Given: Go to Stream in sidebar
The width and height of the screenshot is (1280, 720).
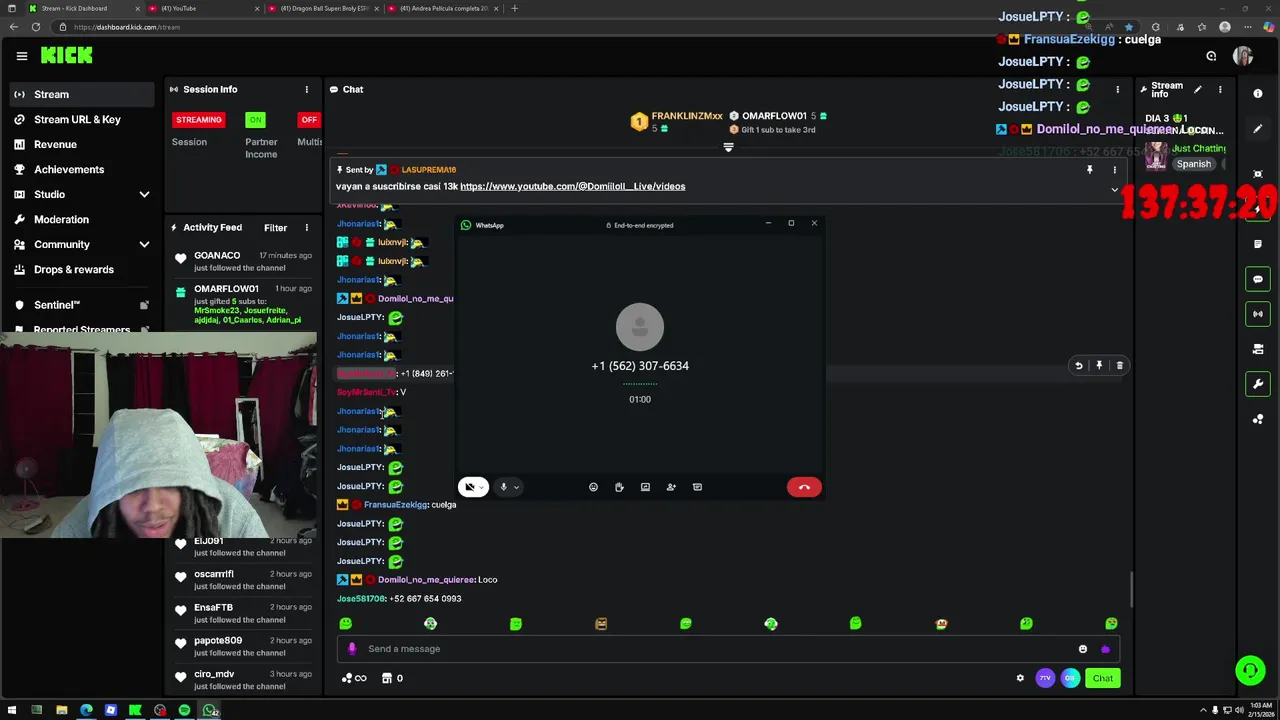Looking at the screenshot, I should click(80, 94).
